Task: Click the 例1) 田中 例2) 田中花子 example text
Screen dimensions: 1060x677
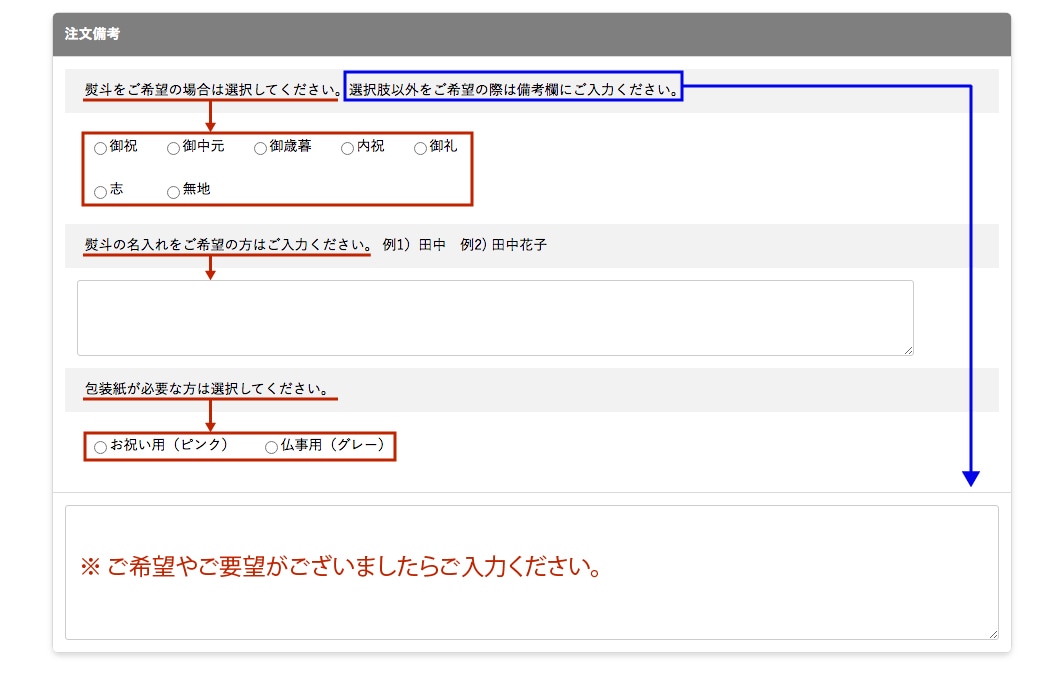Action: pos(464,245)
